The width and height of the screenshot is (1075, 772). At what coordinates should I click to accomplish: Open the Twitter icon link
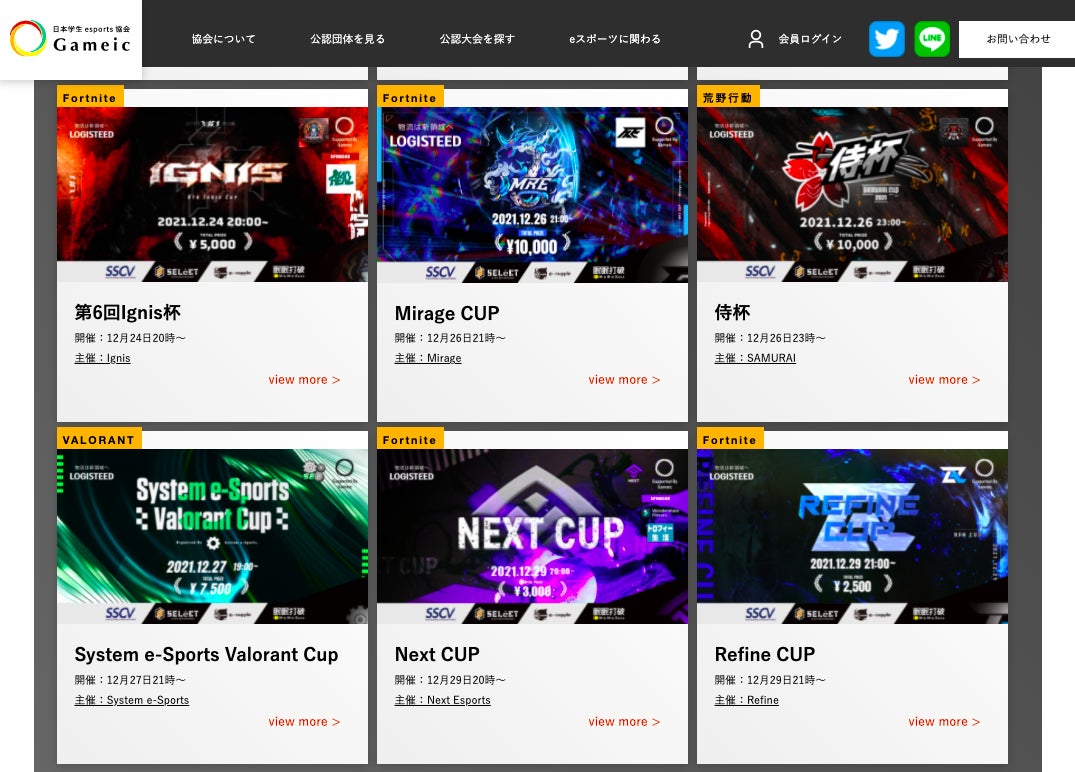click(886, 38)
